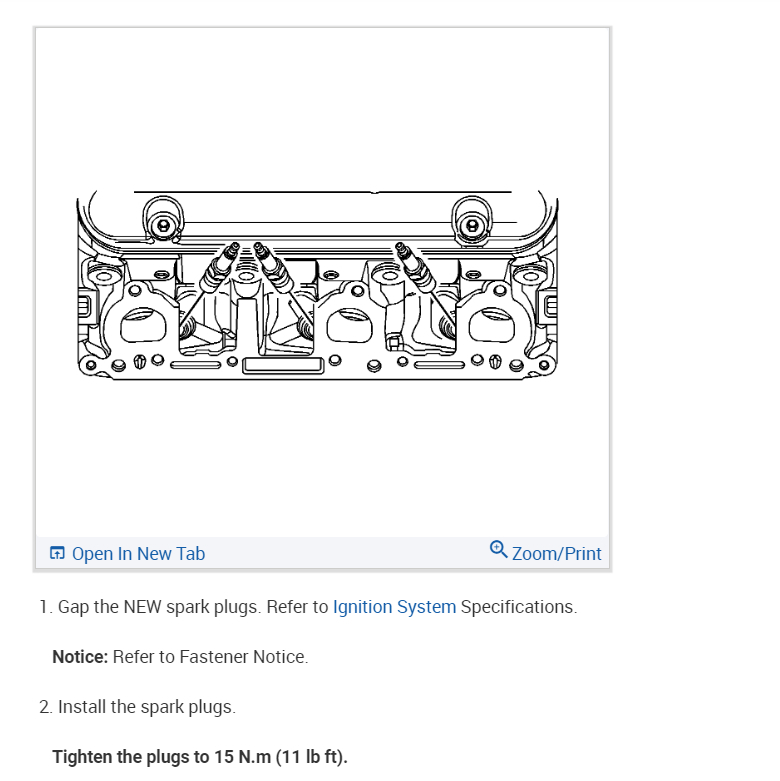
Task: Select the rightmost spark plug in the drawing
Action: (x=415, y=266)
